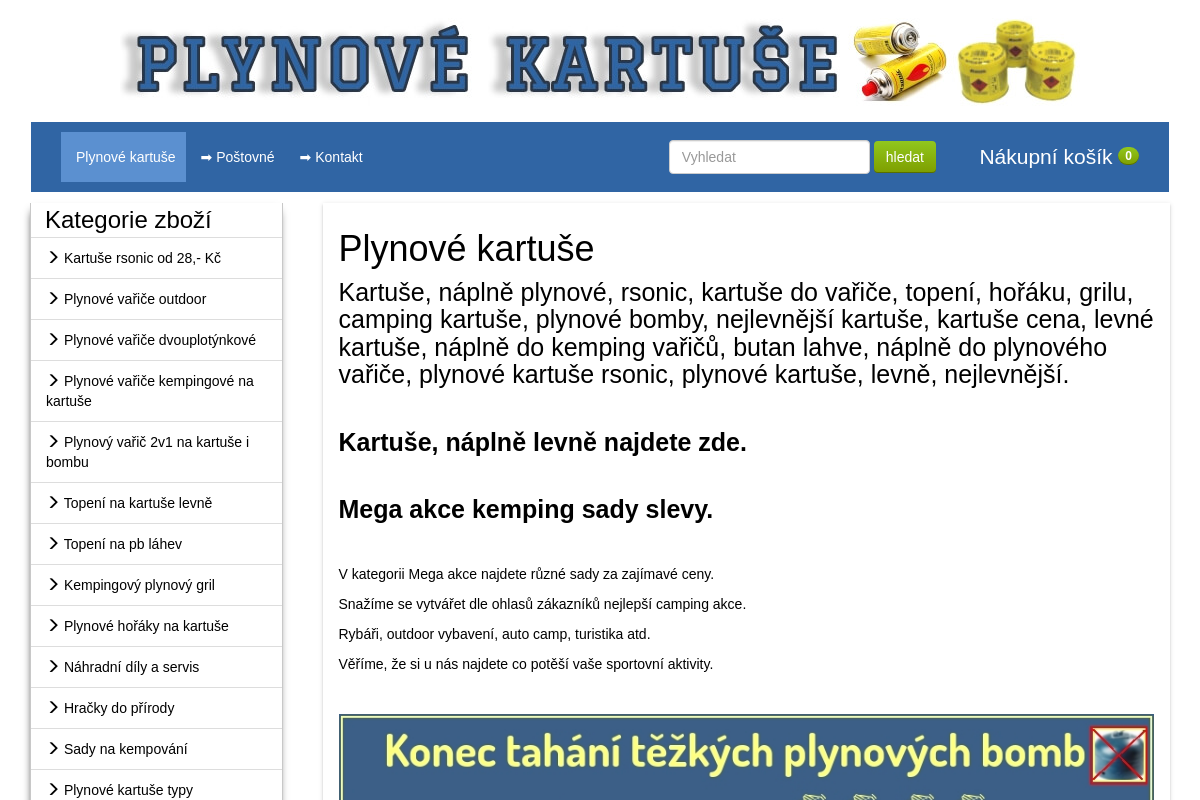Click the arrow icon before Poštovné
1200x800 pixels.
click(x=206, y=157)
